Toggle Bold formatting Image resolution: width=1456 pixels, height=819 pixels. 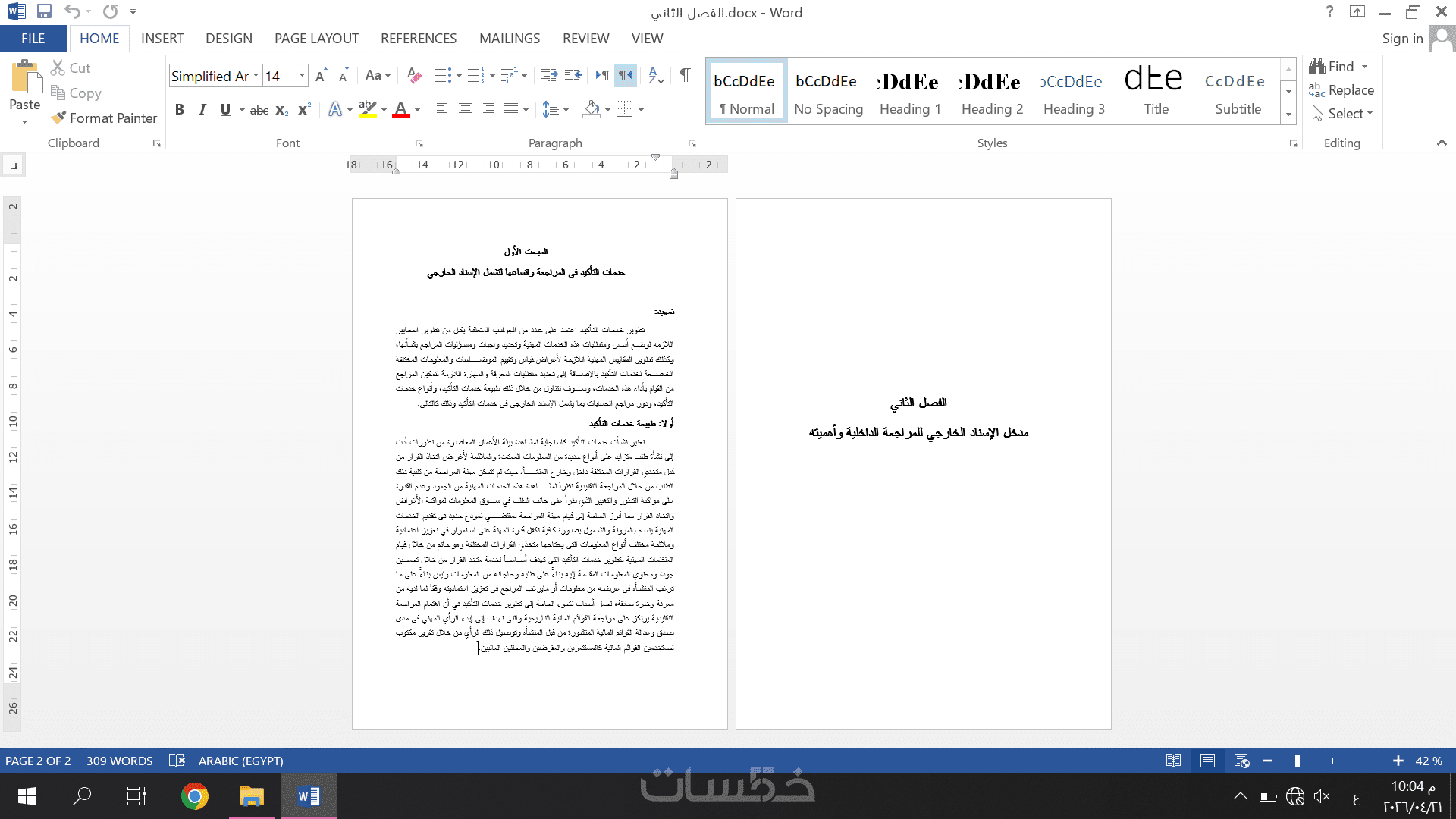180,110
